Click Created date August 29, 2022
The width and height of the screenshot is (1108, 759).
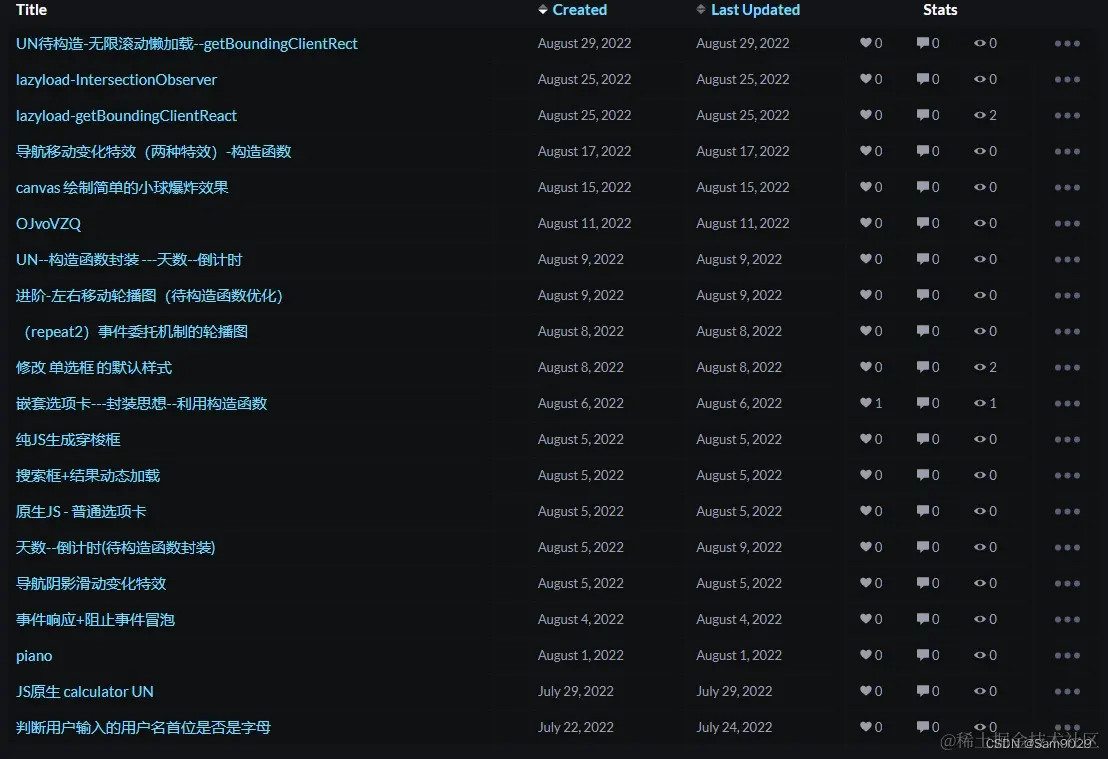pyautogui.click(x=584, y=43)
